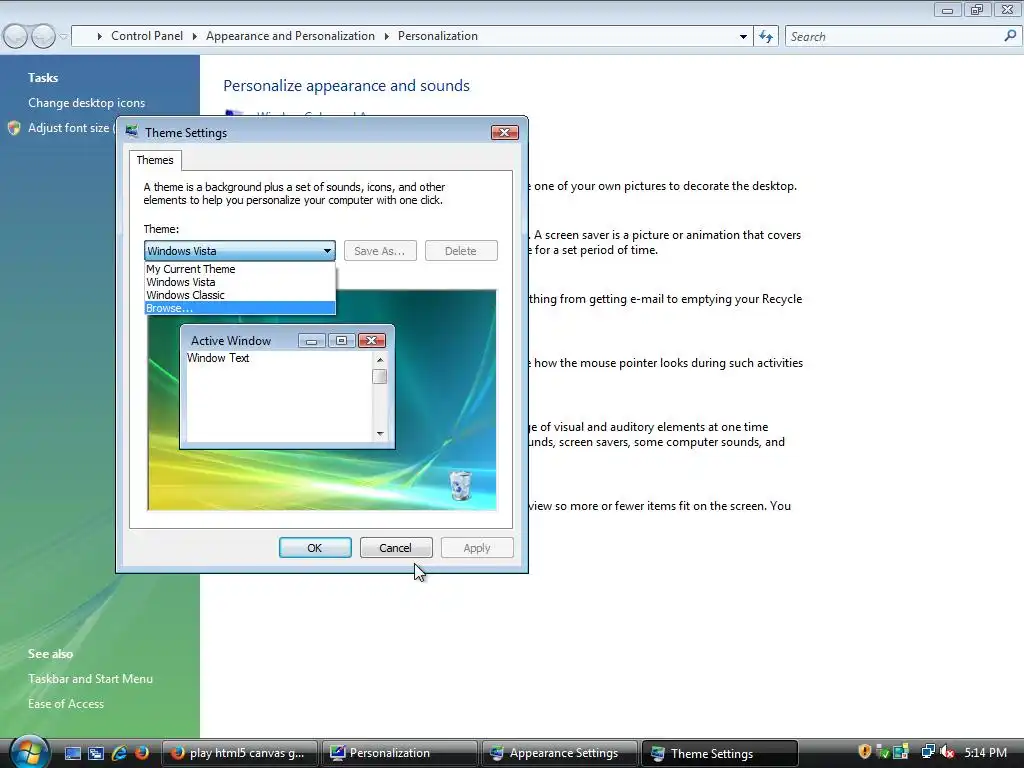This screenshot has width=1024, height=768.
Task: Click preview scrollbar down arrow
Action: pos(379,434)
